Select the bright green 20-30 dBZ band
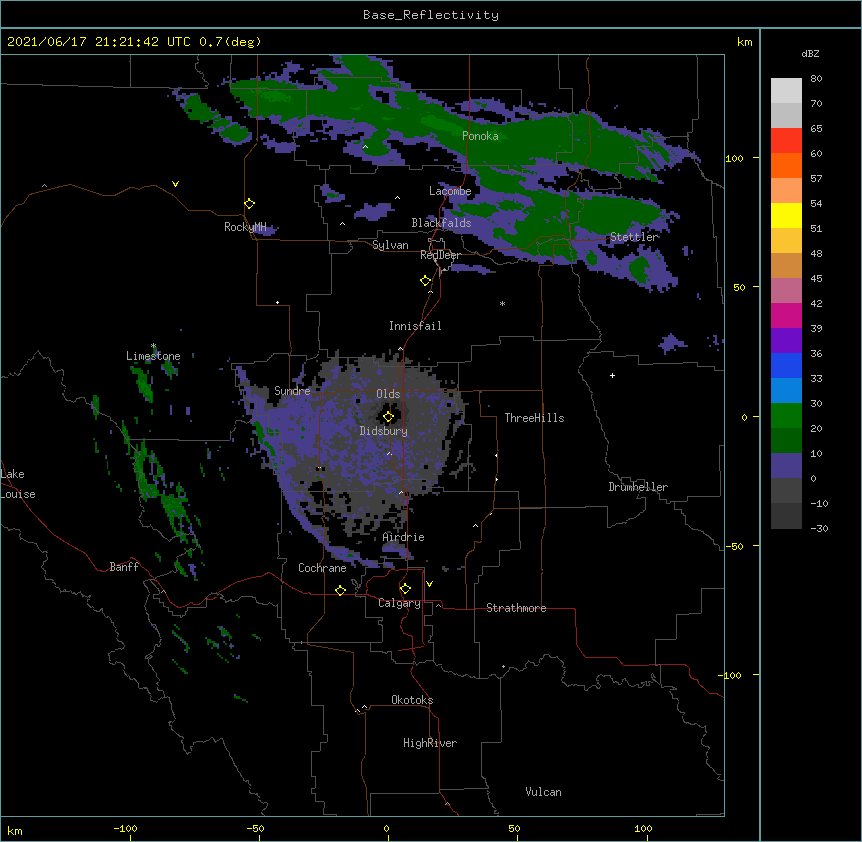 pyautogui.click(x=786, y=416)
